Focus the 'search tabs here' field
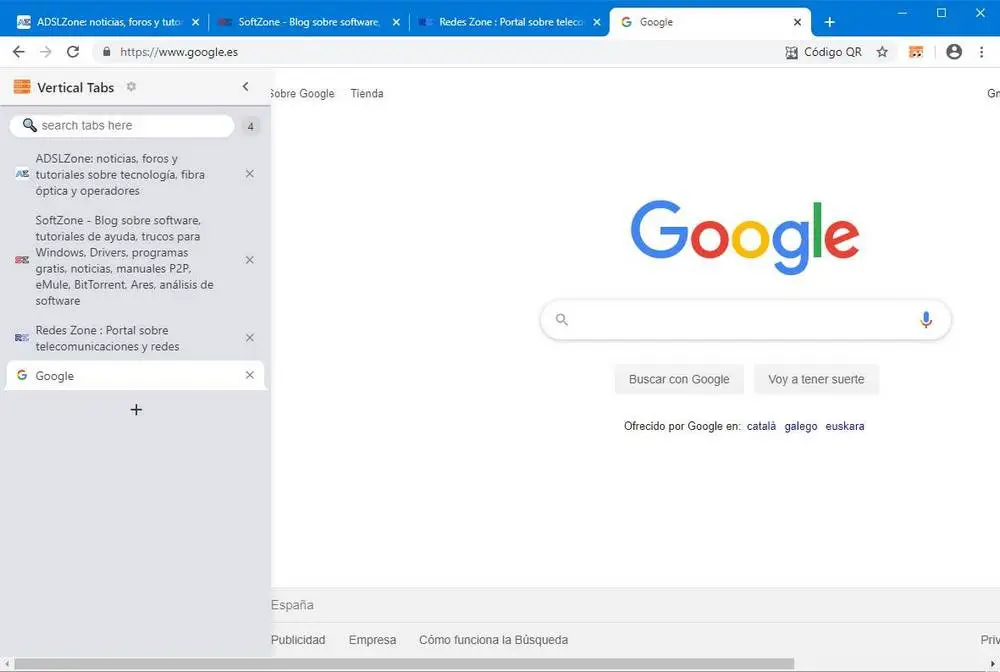The width and height of the screenshot is (1000, 672). [x=122, y=126]
